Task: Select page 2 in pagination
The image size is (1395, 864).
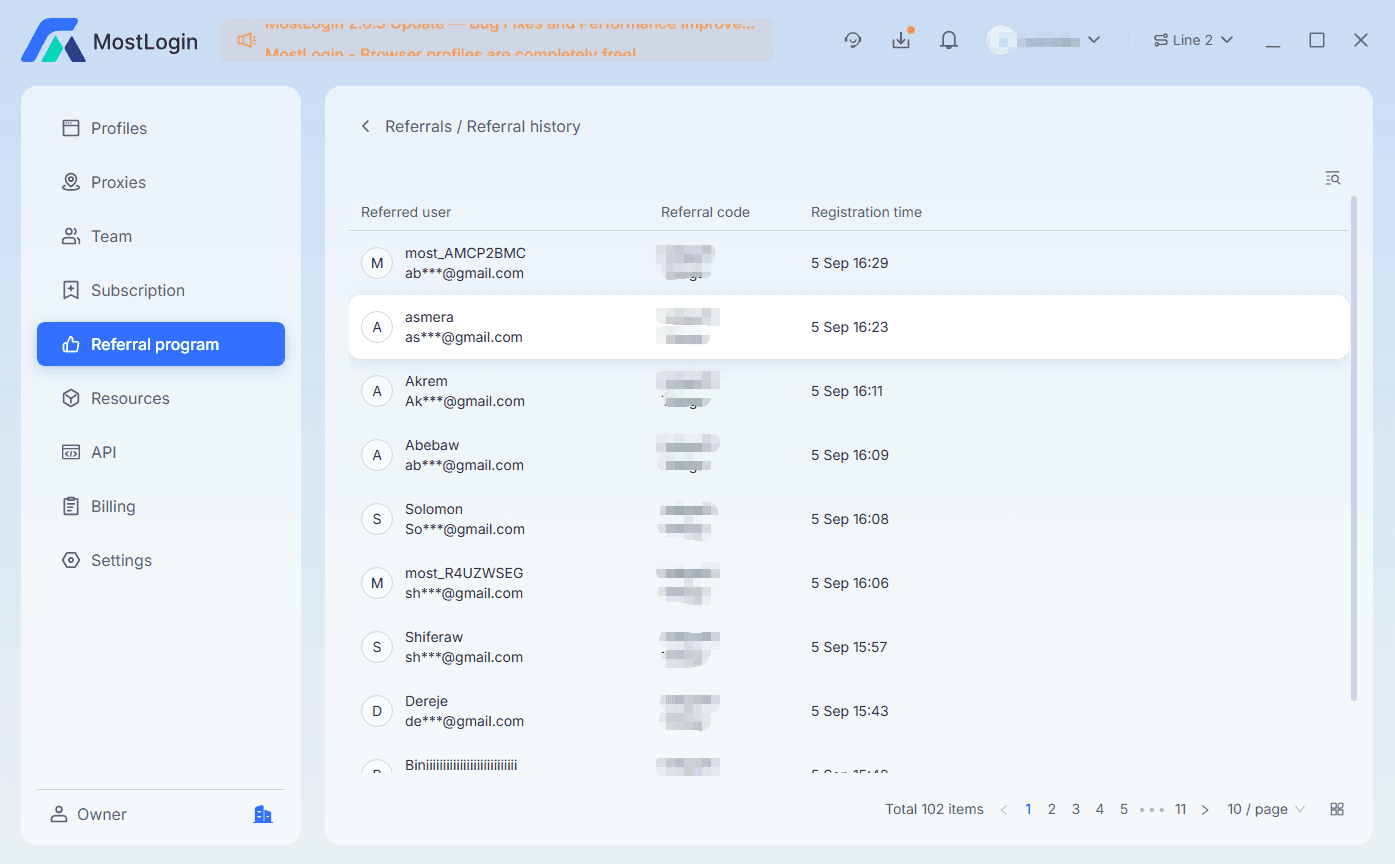Action: pyautogui.click(x=1052, y=809)
